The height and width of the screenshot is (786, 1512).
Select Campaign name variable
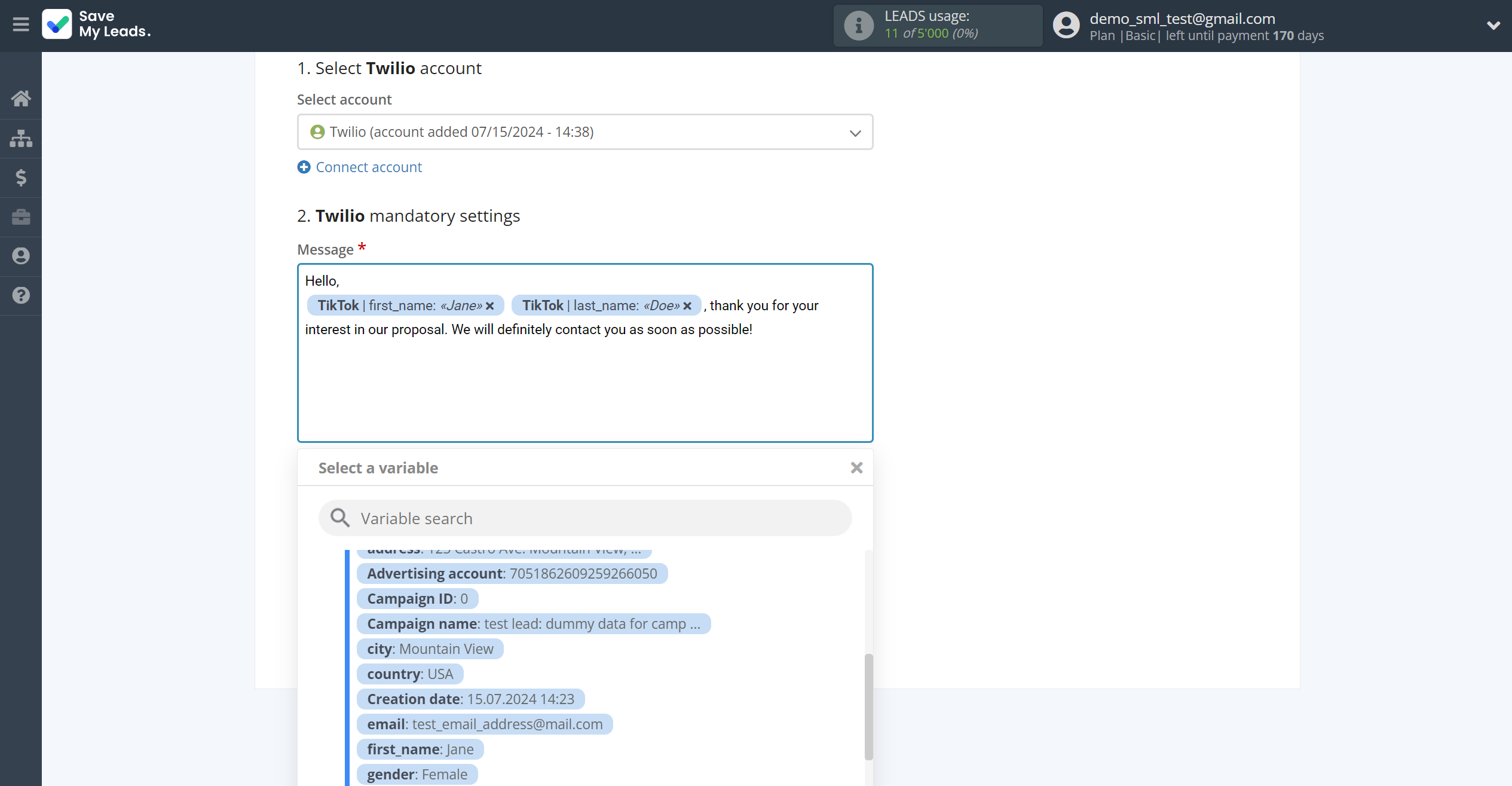point(534,624)
